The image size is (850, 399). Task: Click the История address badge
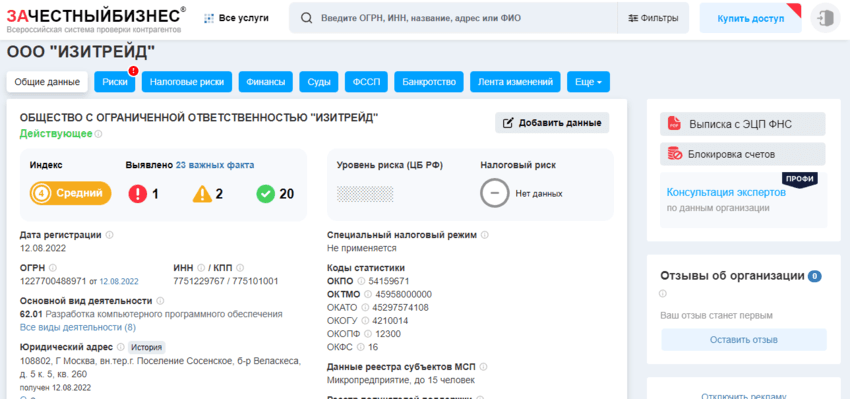pos(146,347)
